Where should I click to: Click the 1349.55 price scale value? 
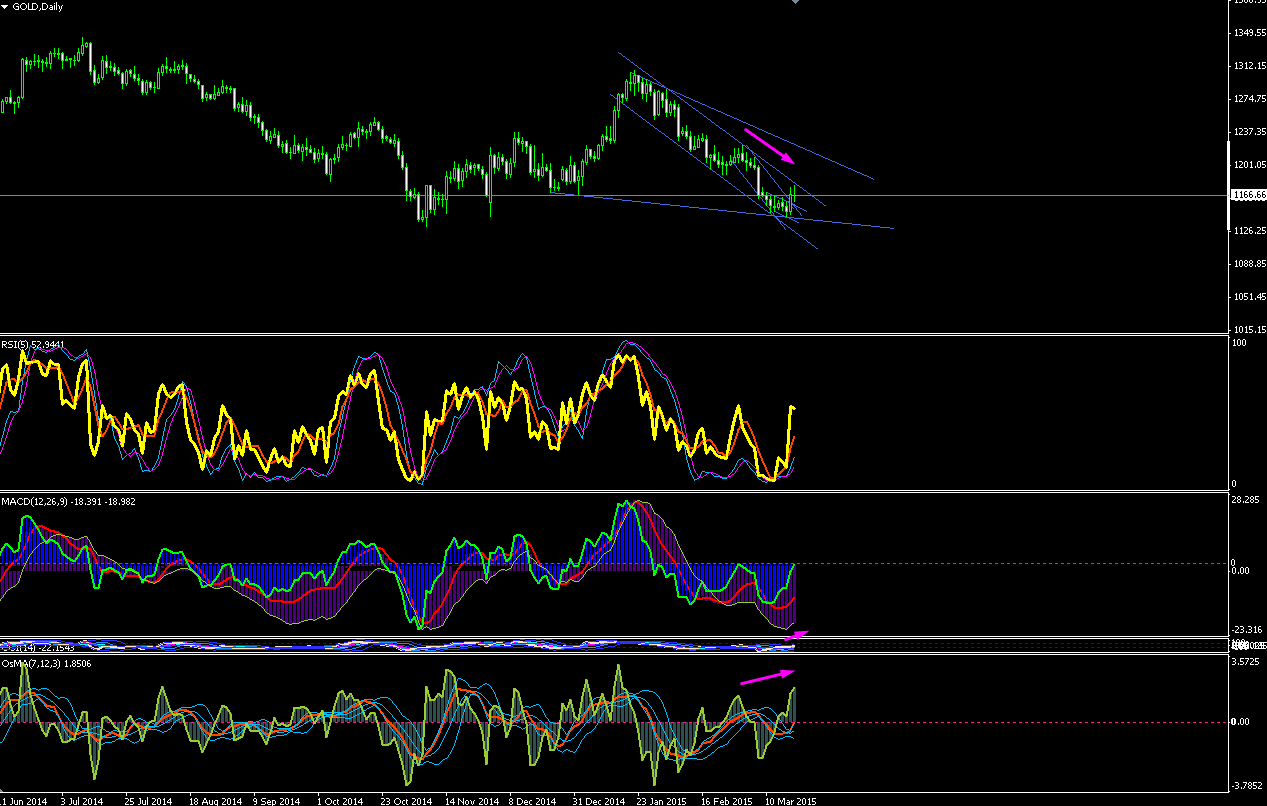(x=1249, y=33)
